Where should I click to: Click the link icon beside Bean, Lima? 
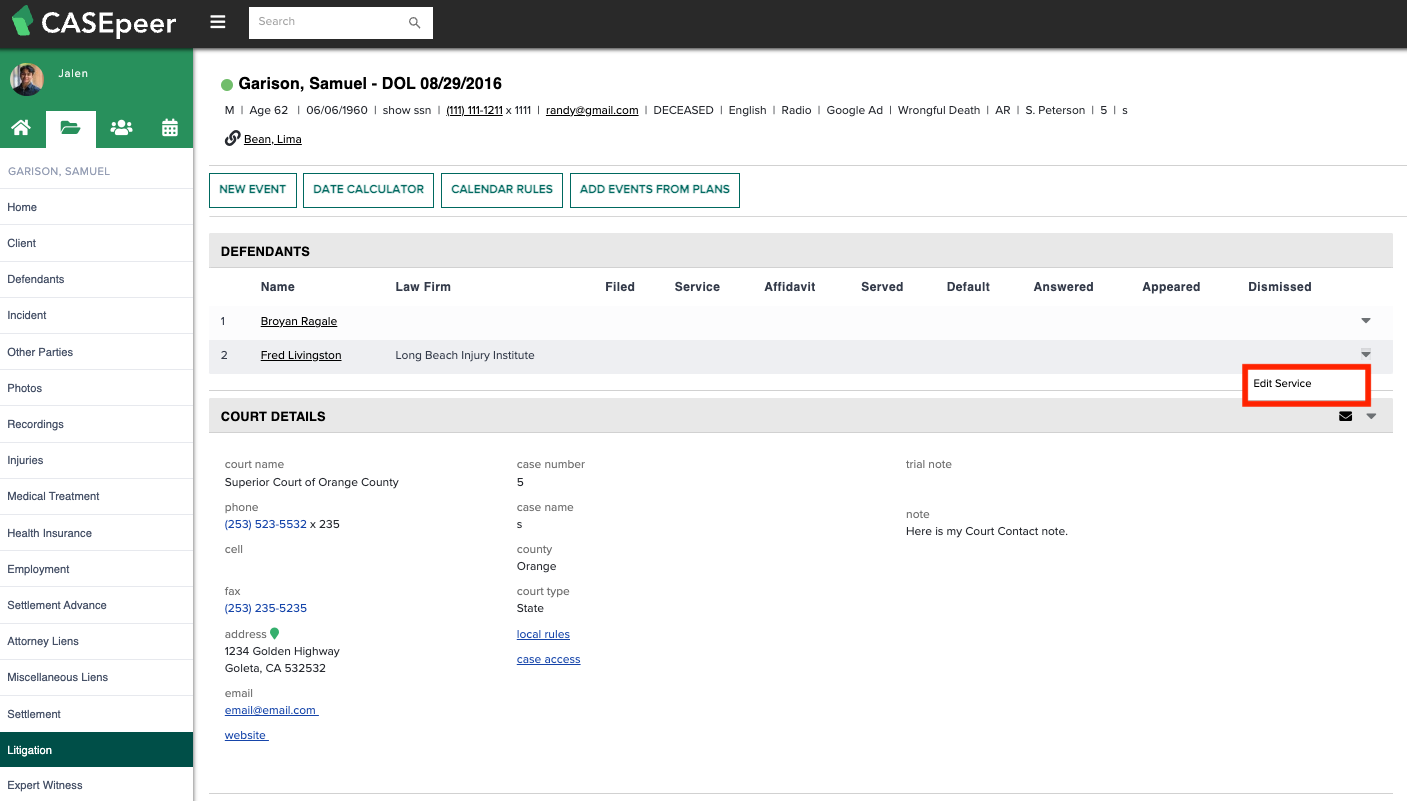(x=232, y=139)
